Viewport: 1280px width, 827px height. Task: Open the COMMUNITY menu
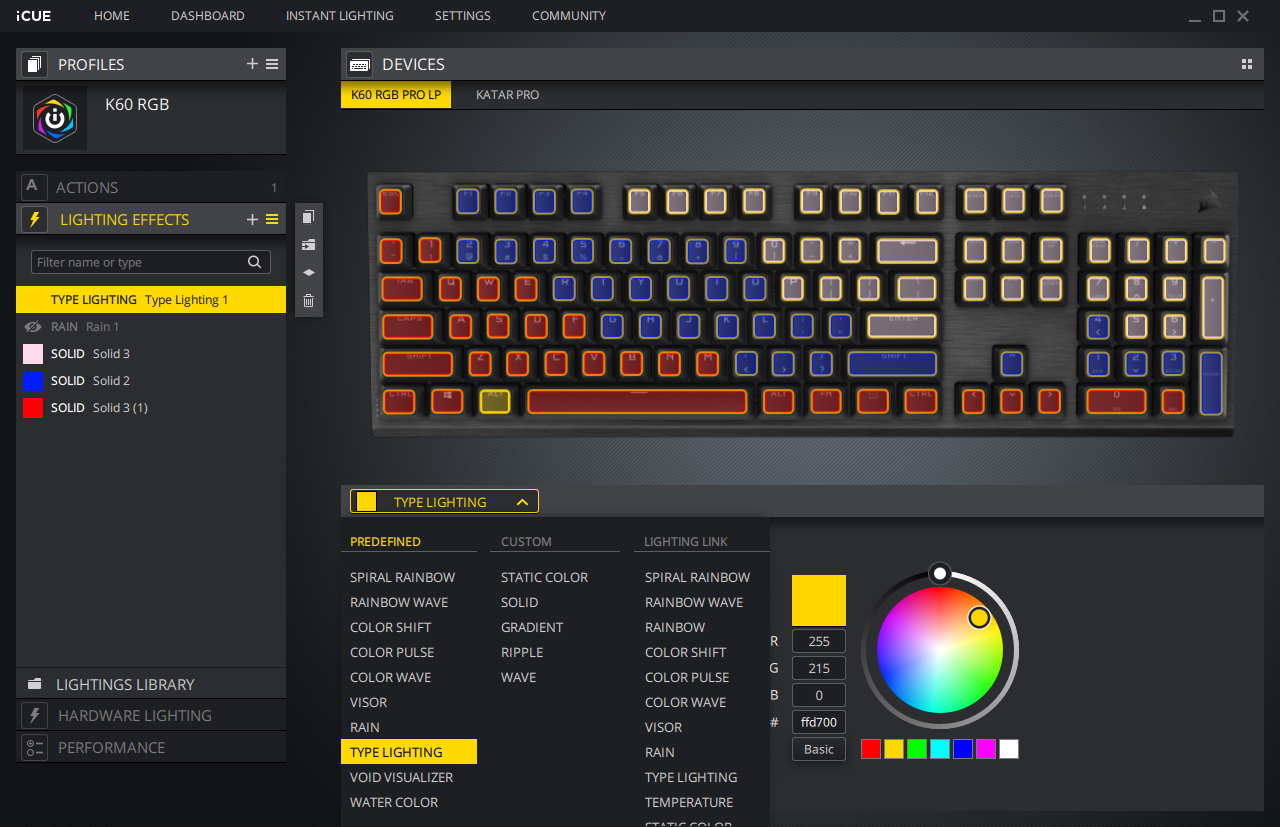(x=569, y=16)
